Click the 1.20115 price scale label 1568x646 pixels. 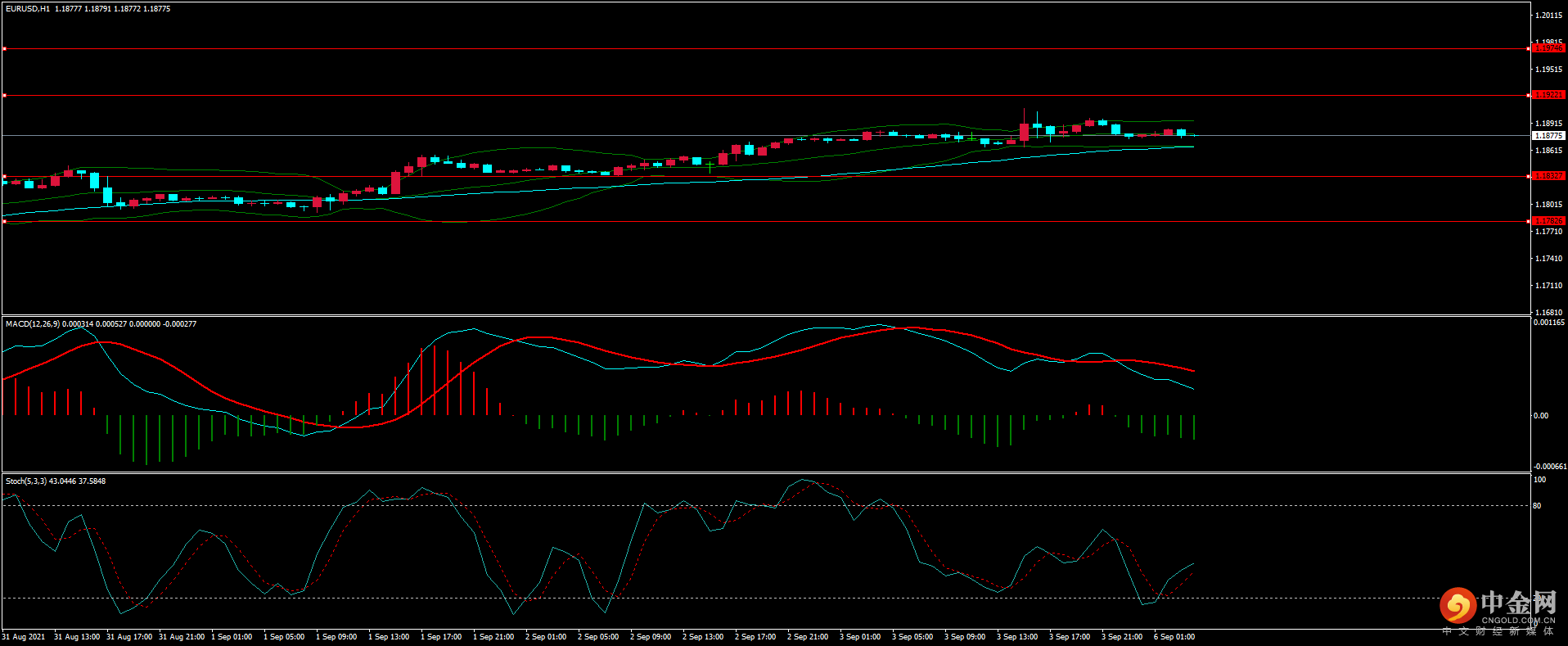(x=1548, y=16)
